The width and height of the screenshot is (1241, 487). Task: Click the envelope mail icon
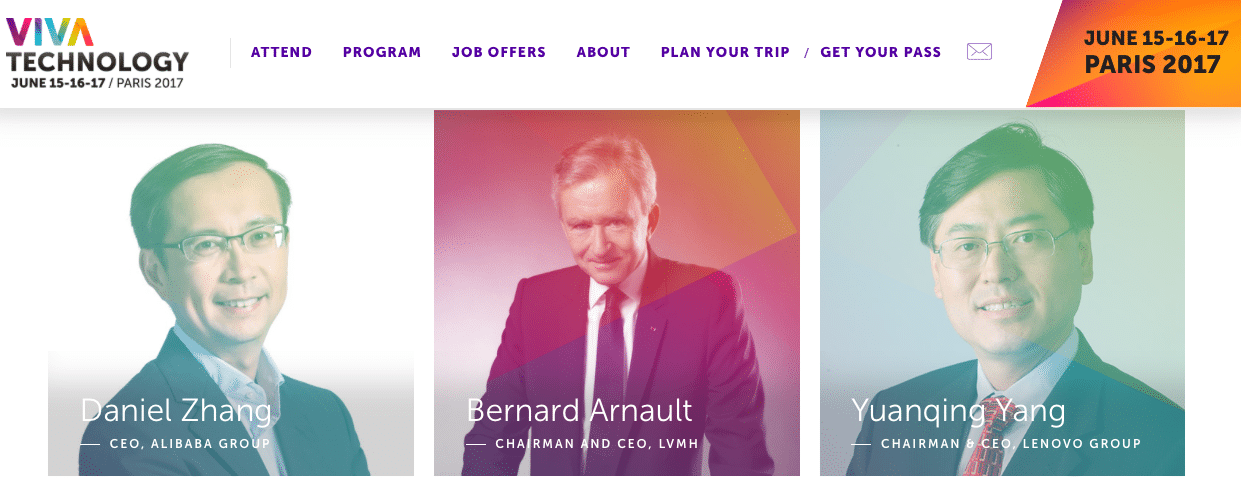(979, 52)
